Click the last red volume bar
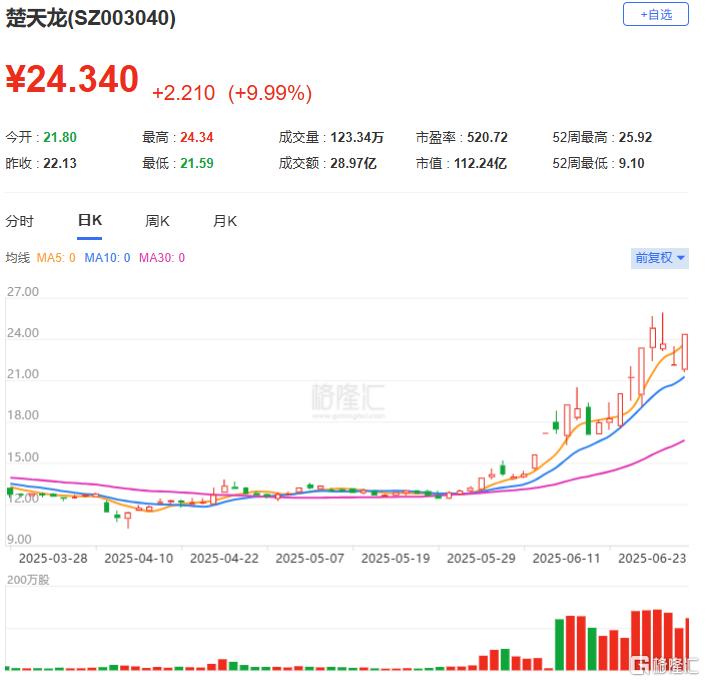The width and height of the screenshot is (705, 682). click(687, 644)
